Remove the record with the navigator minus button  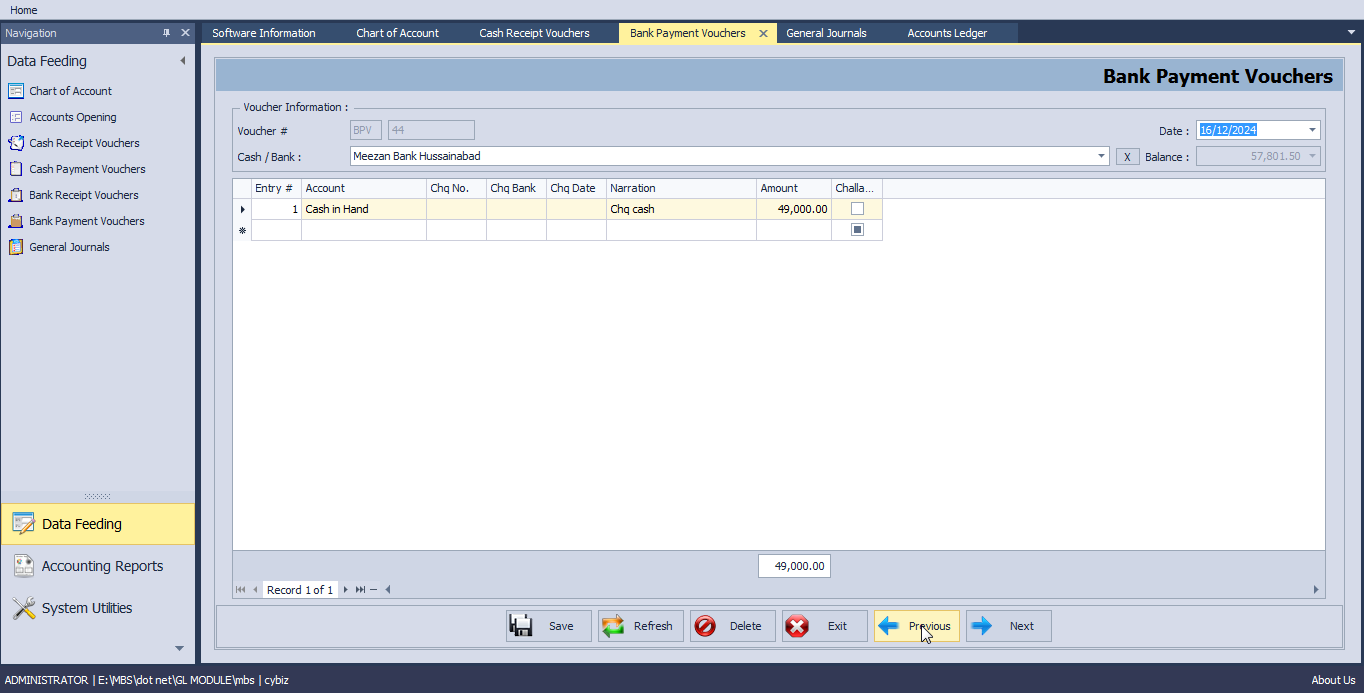(374, 590)
